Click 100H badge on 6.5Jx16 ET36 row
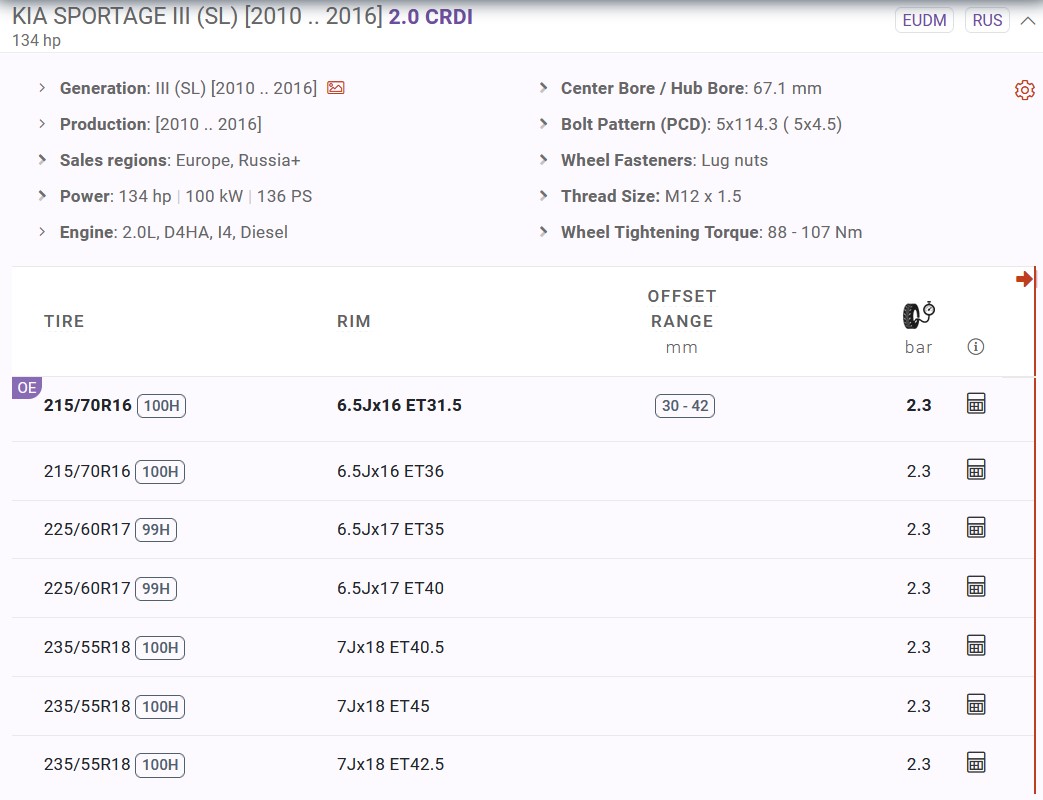 click(160, 471)
